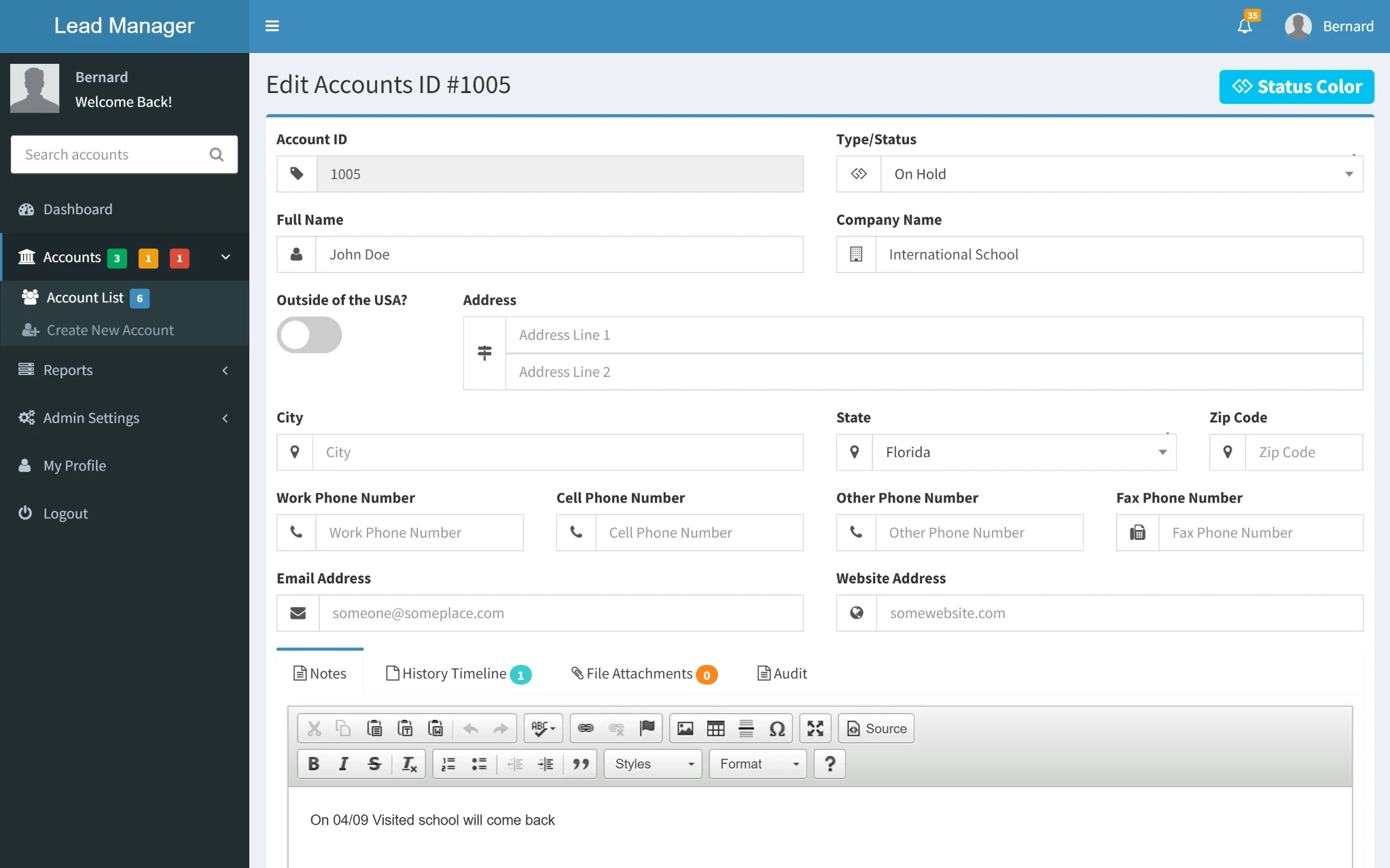Open Dashboard from sidebar
This screenshot has width=1390, height=868.
click(124, 209)
